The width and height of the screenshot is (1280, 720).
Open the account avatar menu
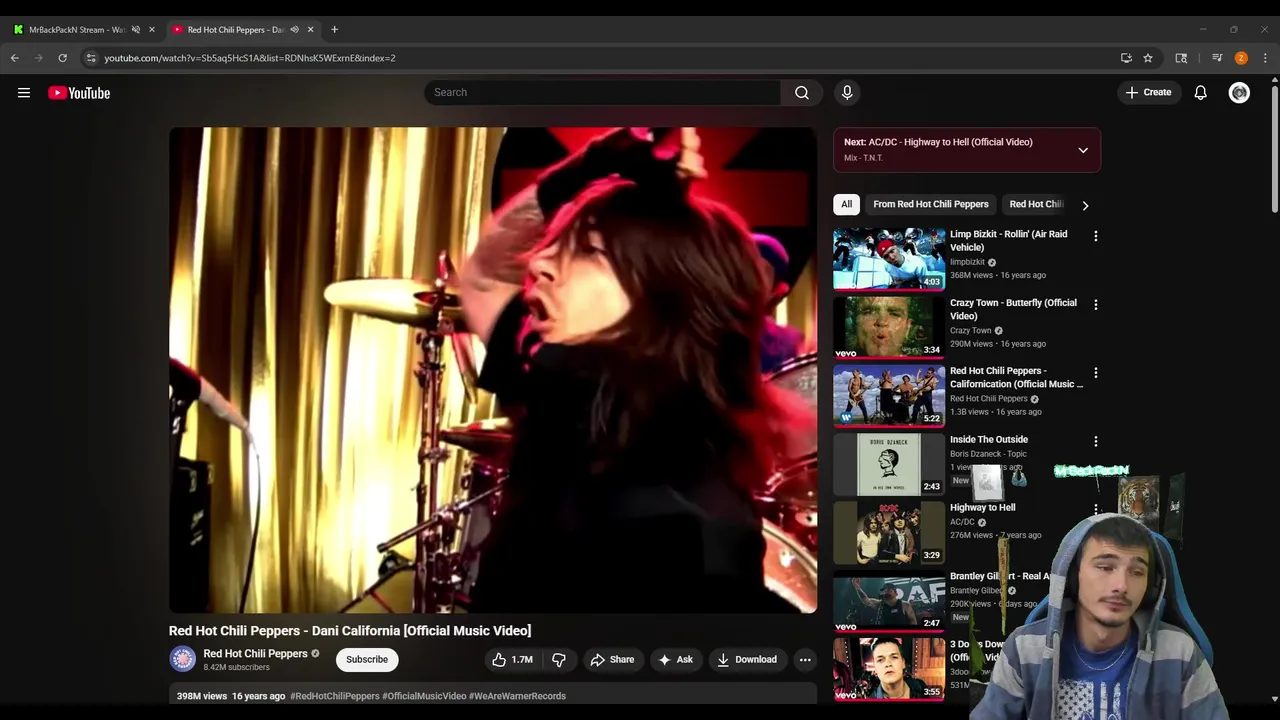tap(1239, 93)
